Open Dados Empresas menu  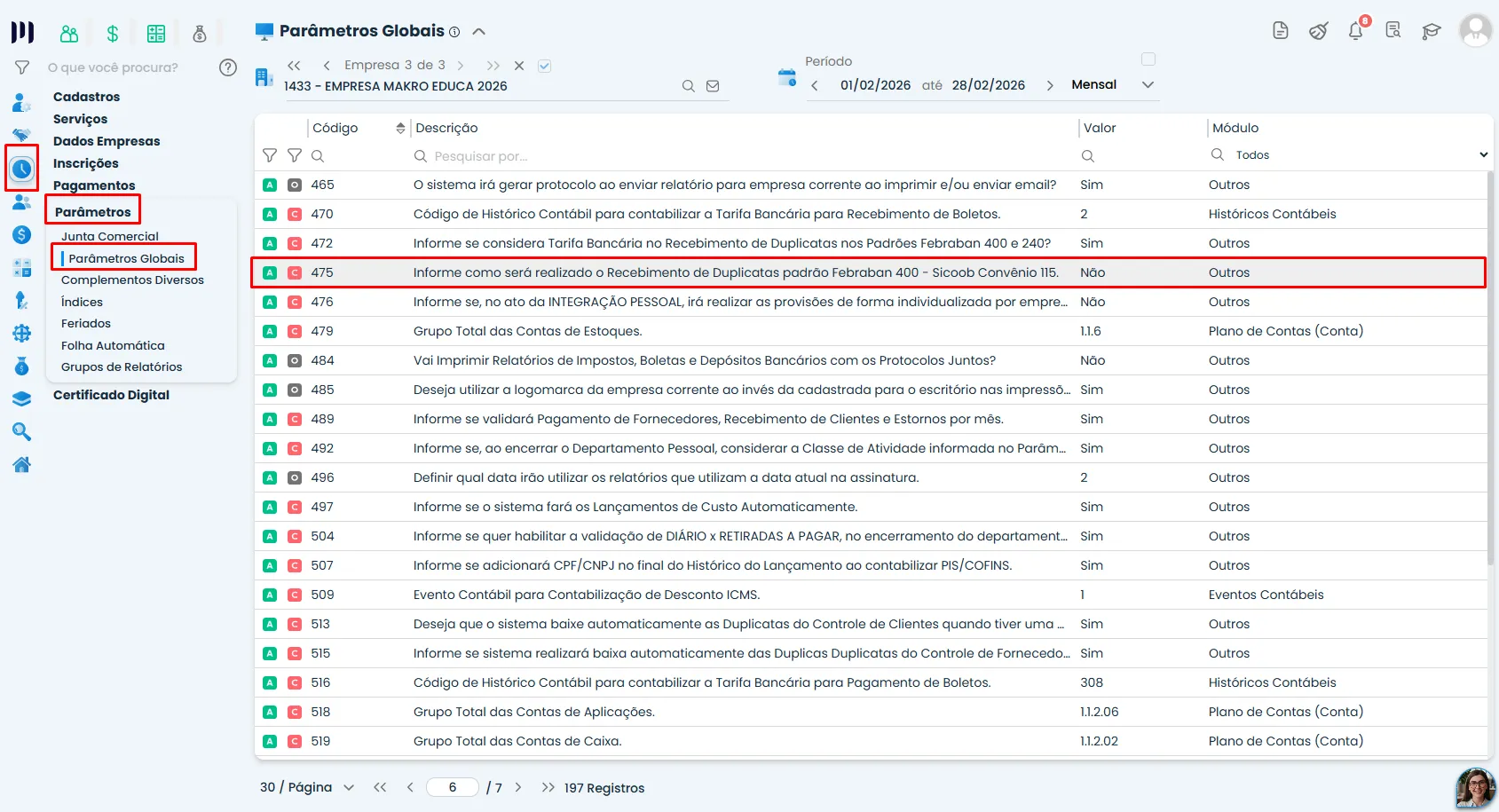tap(107, 141)
